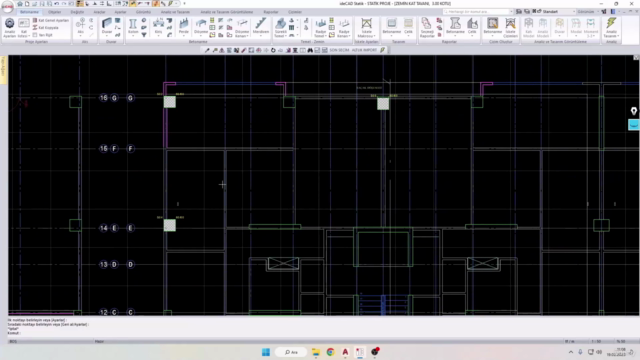Open the Ayarlar tab

(x=120, y=12)
